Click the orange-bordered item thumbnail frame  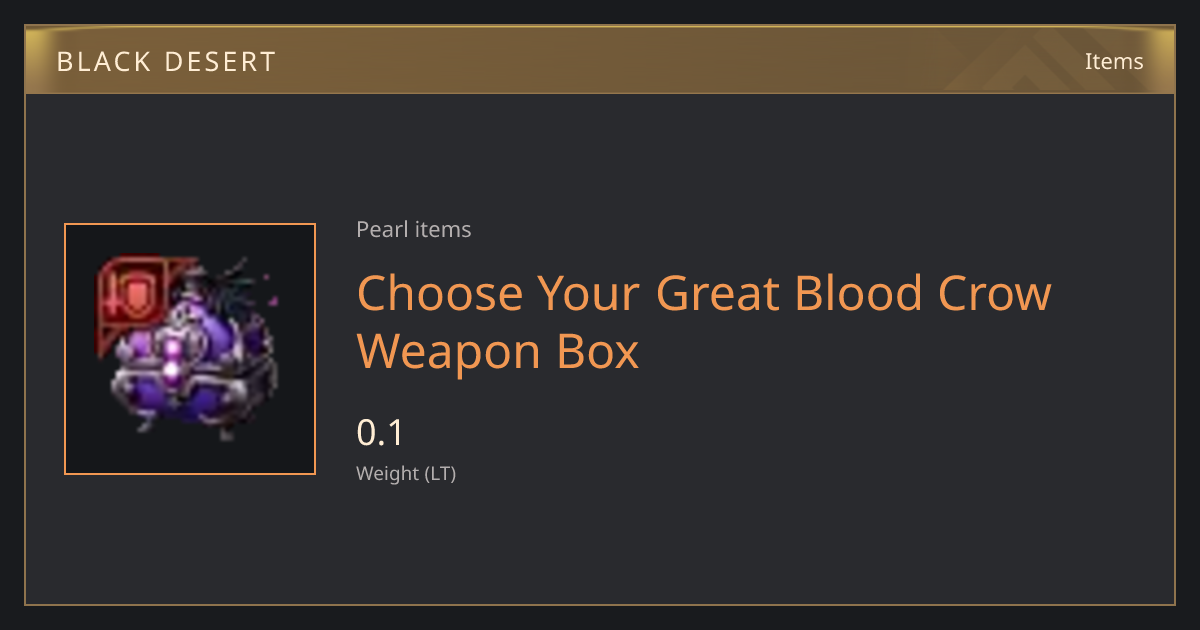(190, 349)
